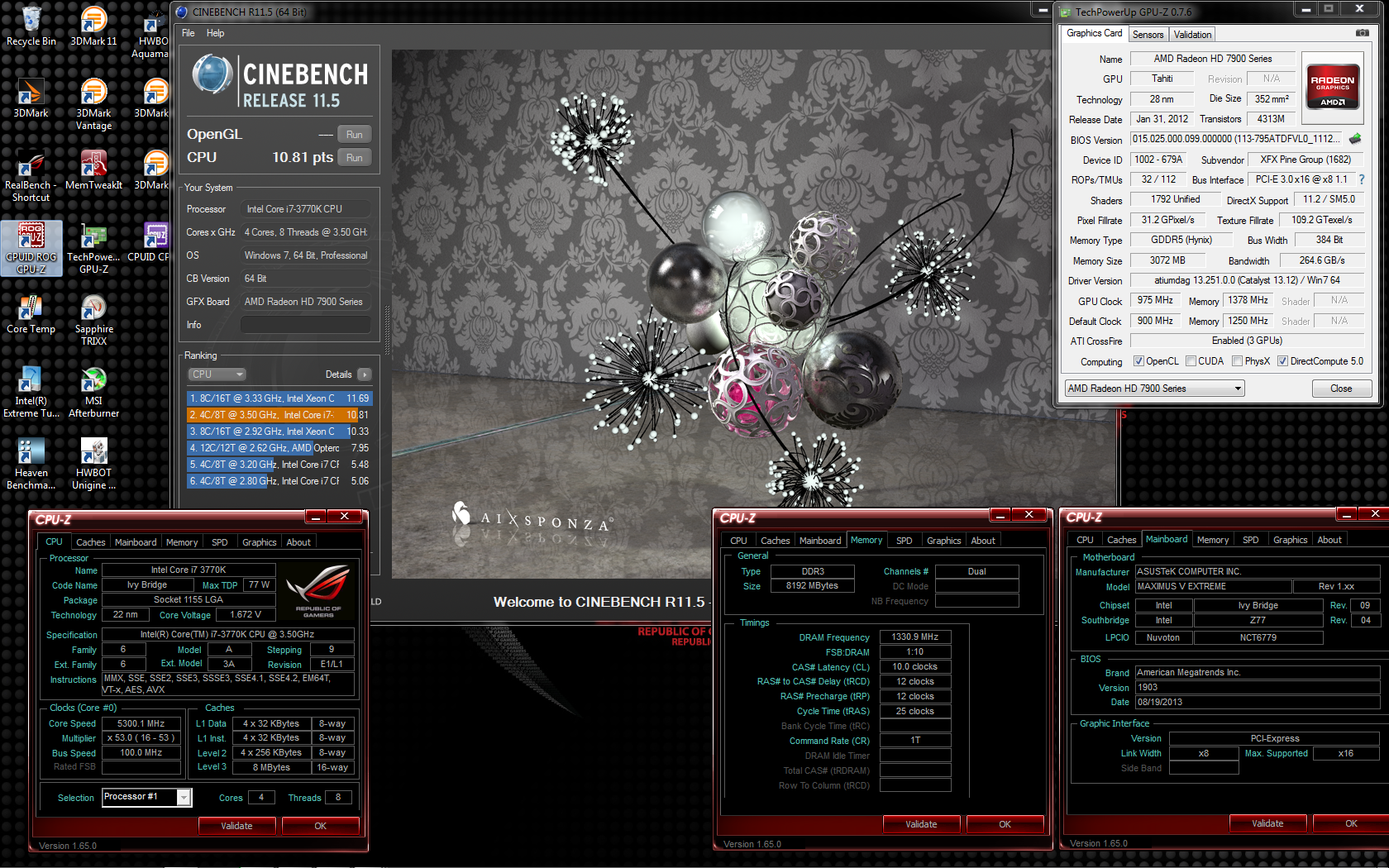The width and height of the screenshot is (1389, 868).
Task: Open the Cinebench Help menu
Action: coord(216,33)
